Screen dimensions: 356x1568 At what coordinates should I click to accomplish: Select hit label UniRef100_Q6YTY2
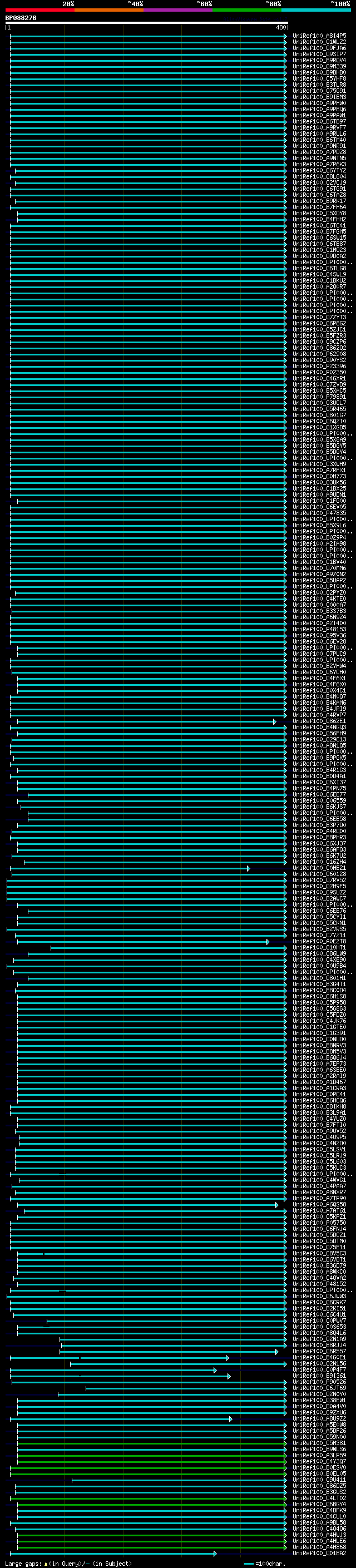tap(319, 170)
